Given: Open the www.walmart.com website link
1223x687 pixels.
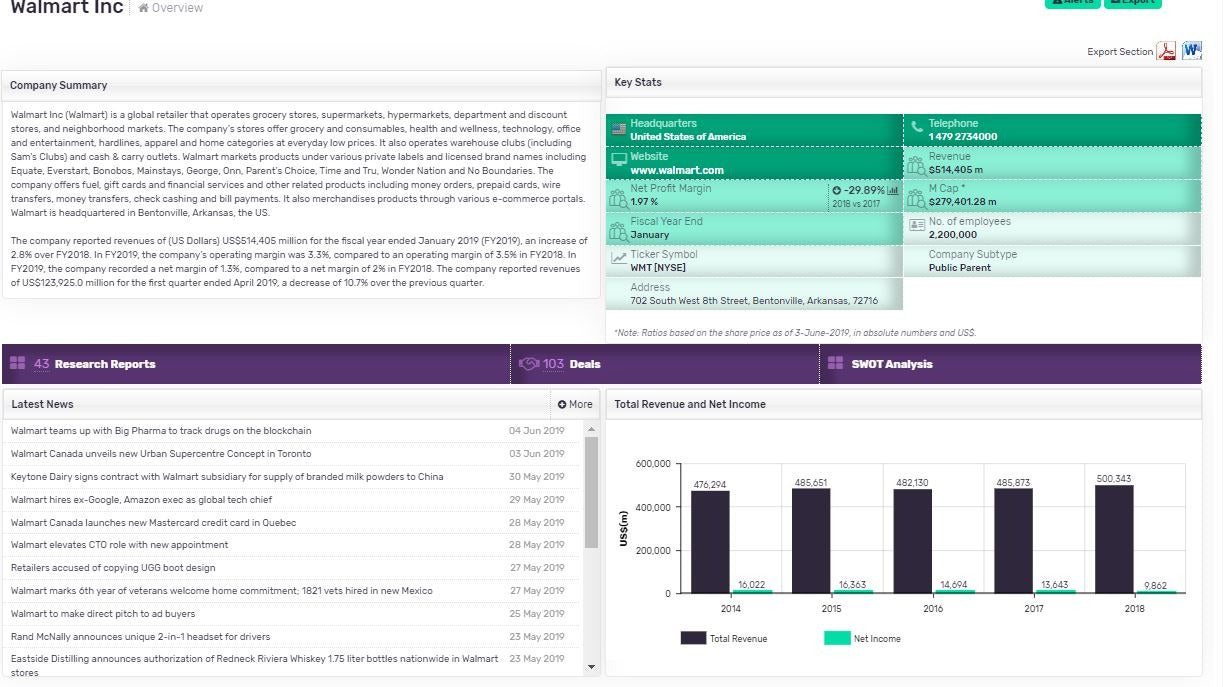Looking at the screenshot, I should [x=676, y=170].
